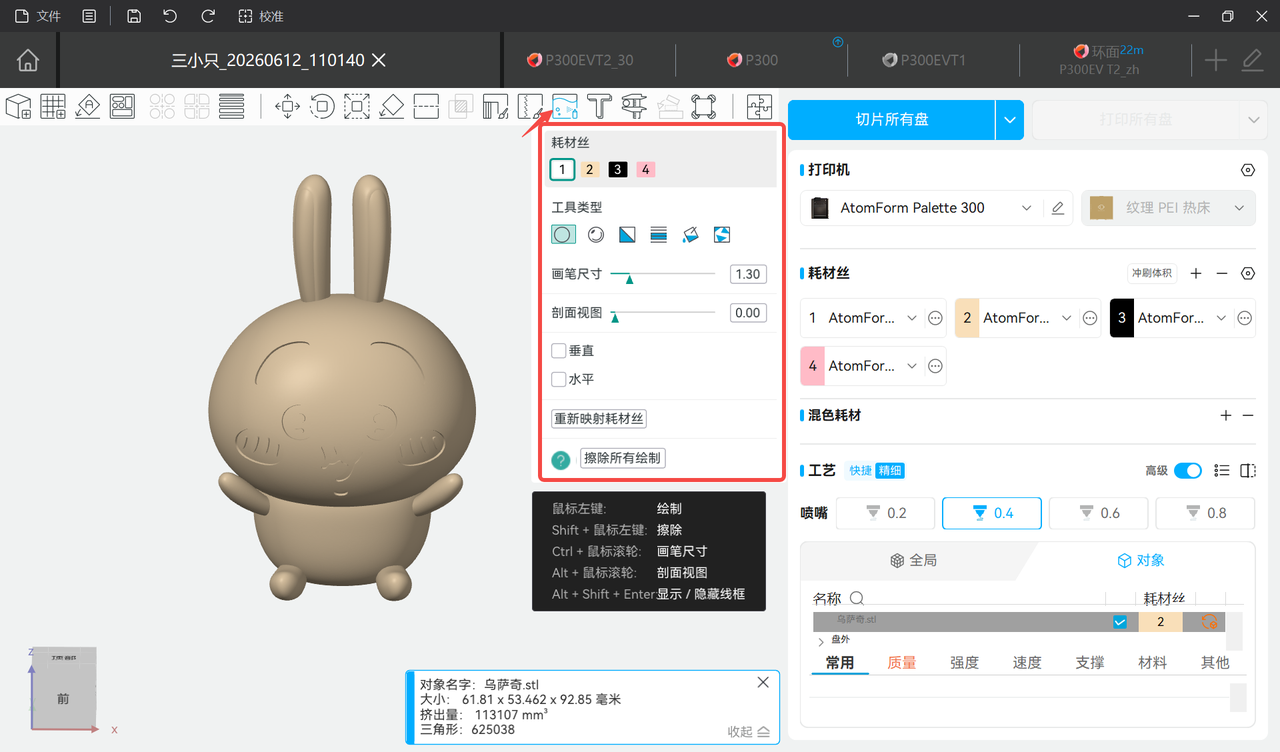1280x752 pixels.
Task: Turn off the 高级 toggle switch
Action: pos(1188,470)
